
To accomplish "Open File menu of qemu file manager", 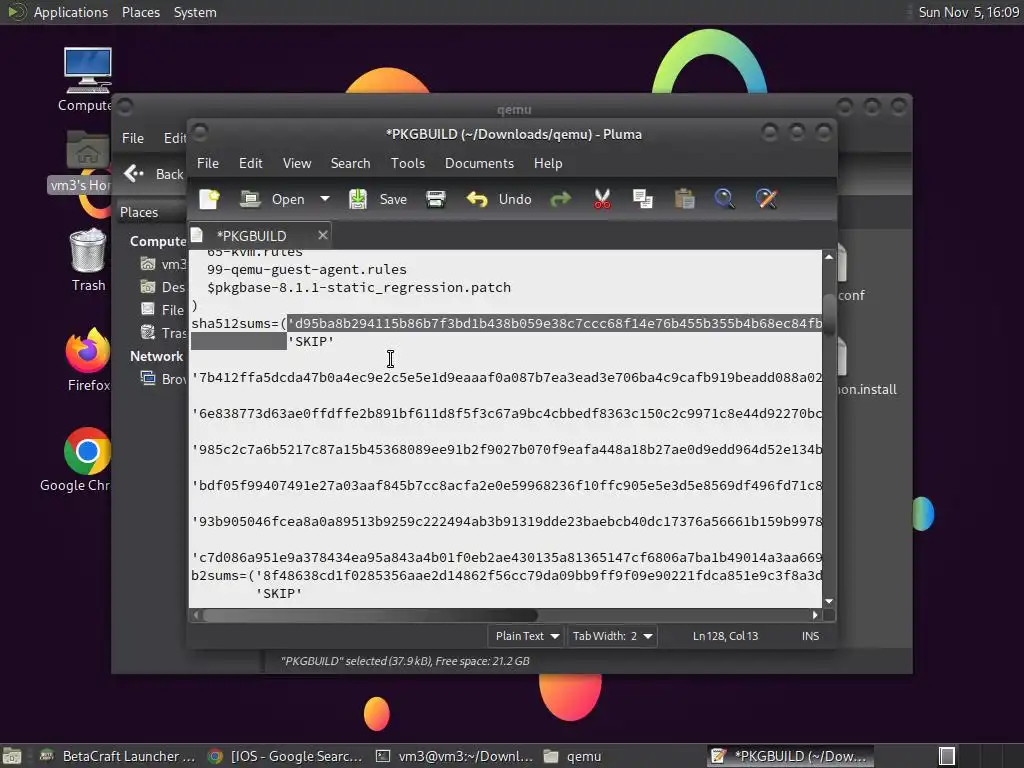I will tap(133, 138).
